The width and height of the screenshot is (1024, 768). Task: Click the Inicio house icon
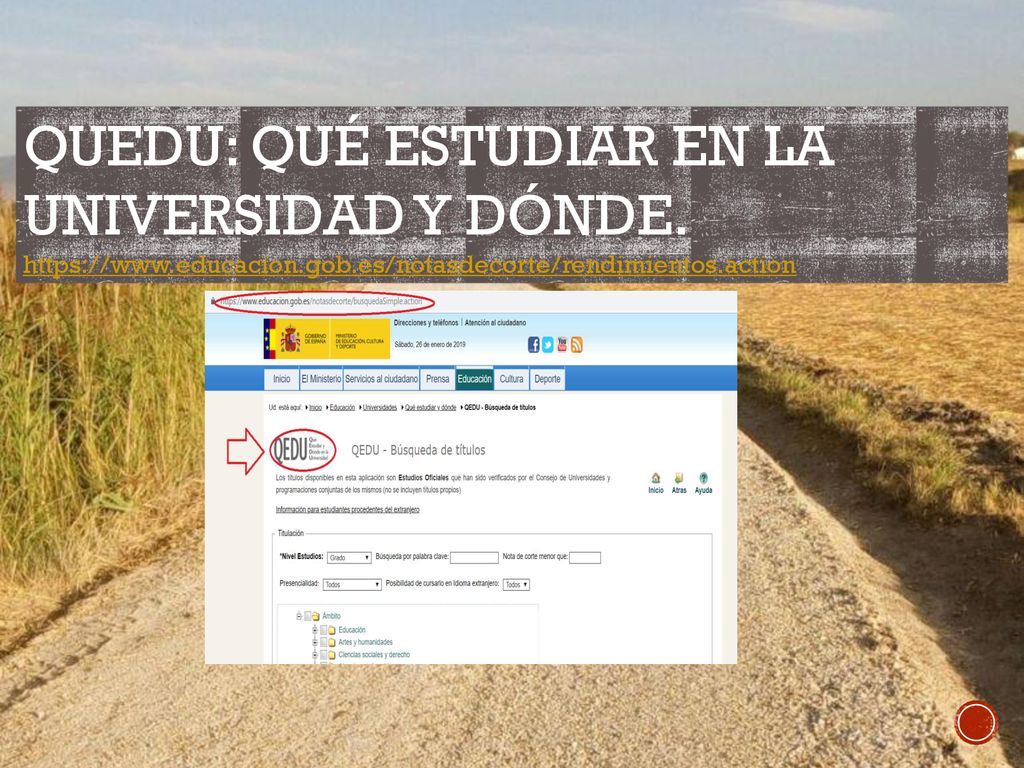(656, 478)
